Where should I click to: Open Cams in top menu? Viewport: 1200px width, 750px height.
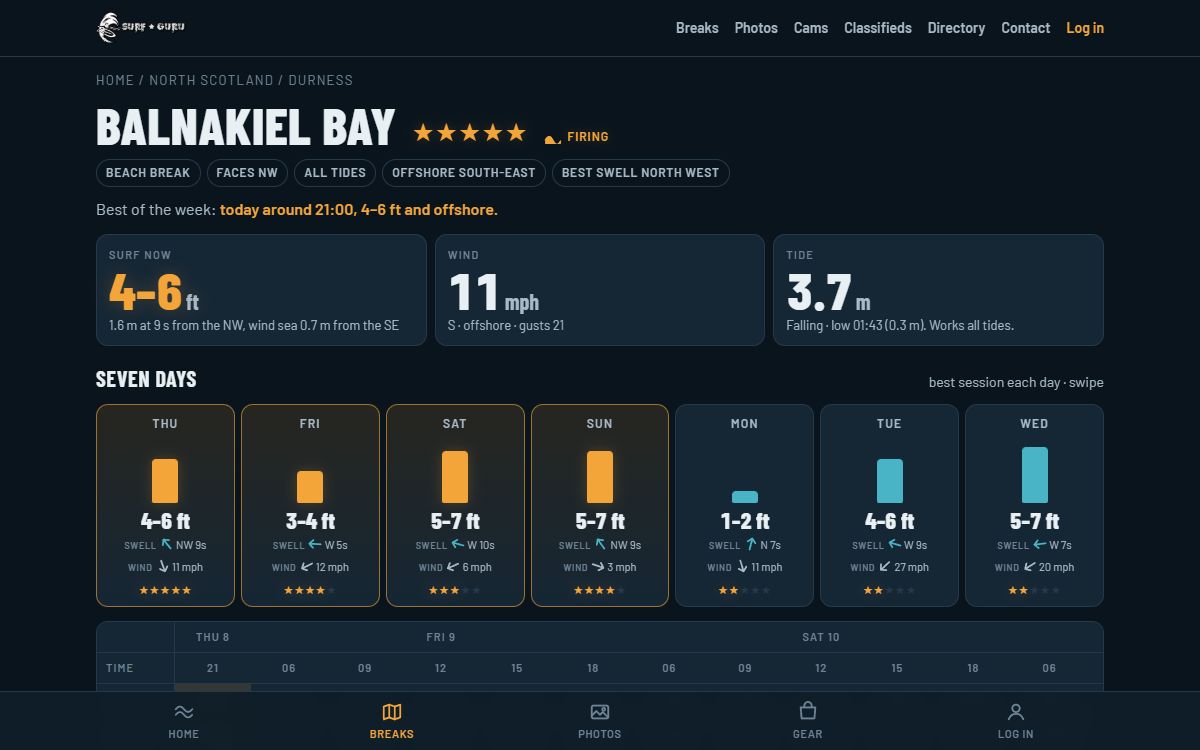[811, 28]
